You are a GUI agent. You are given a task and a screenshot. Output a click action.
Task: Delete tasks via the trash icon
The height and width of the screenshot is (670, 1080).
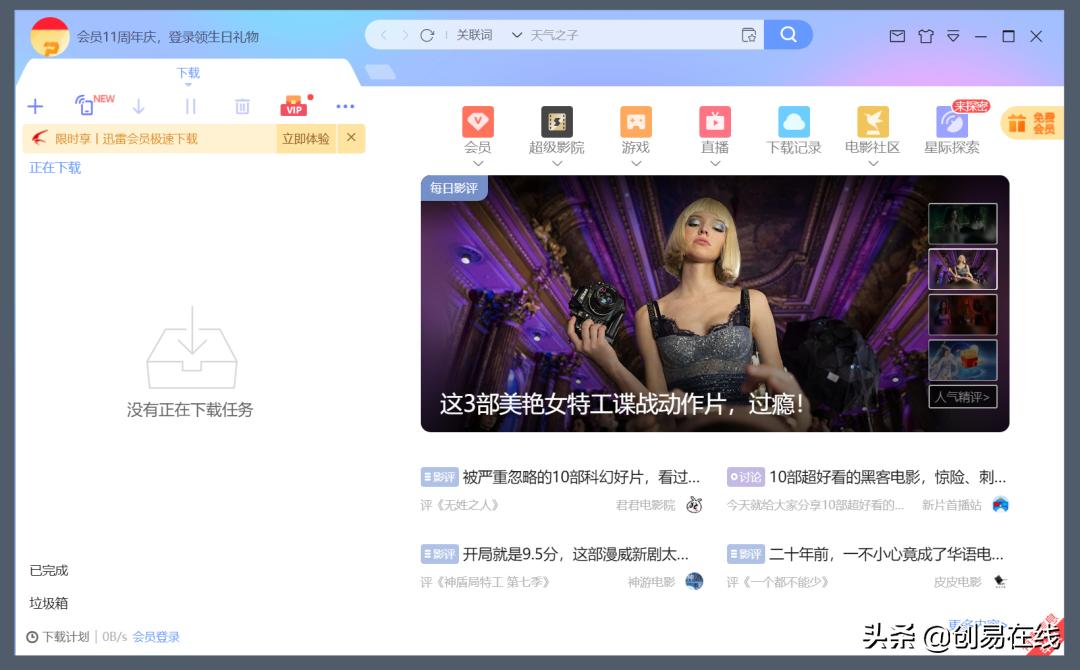click(x=242, y=106)
